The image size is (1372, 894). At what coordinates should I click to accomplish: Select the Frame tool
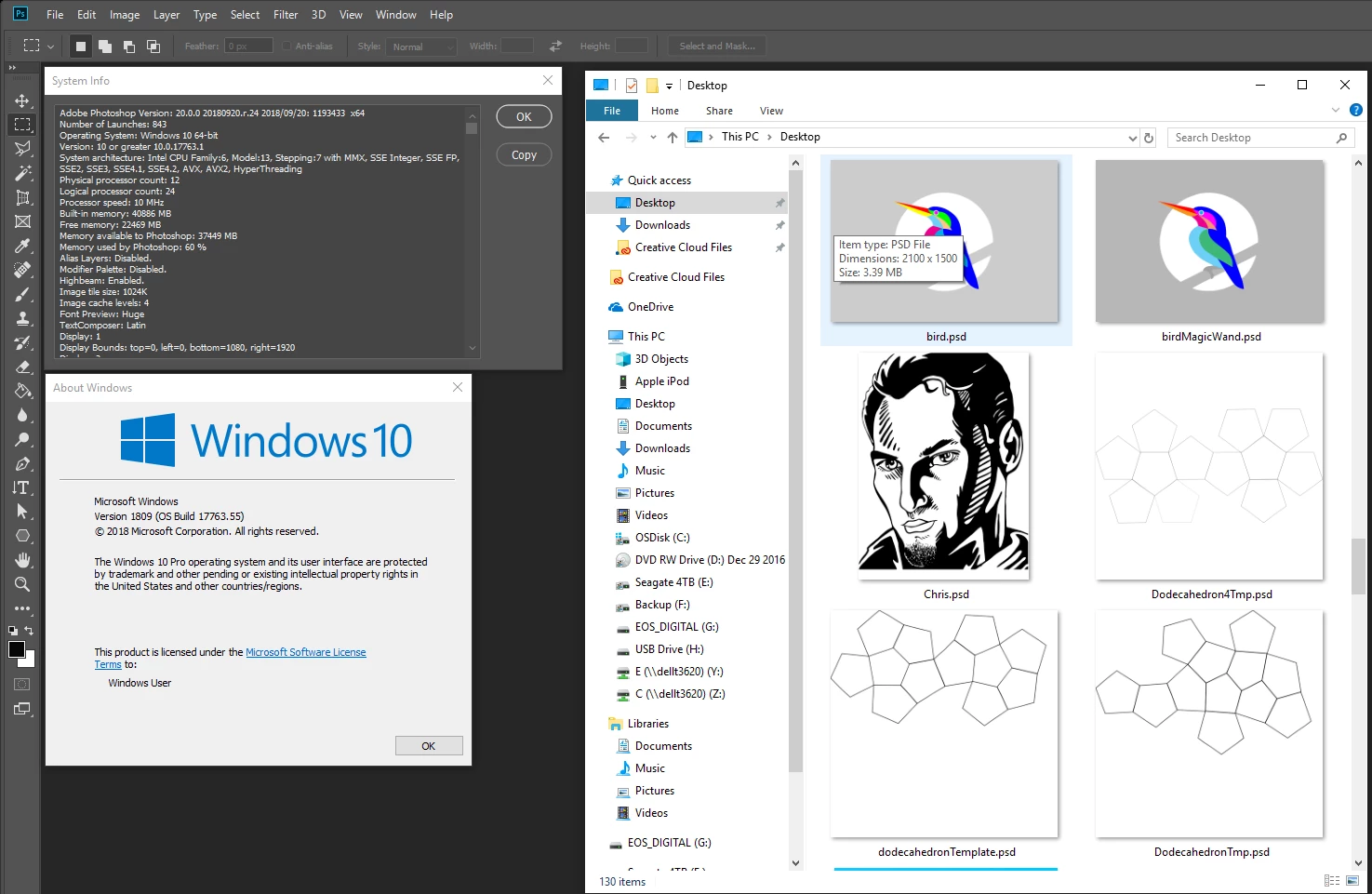22,221
